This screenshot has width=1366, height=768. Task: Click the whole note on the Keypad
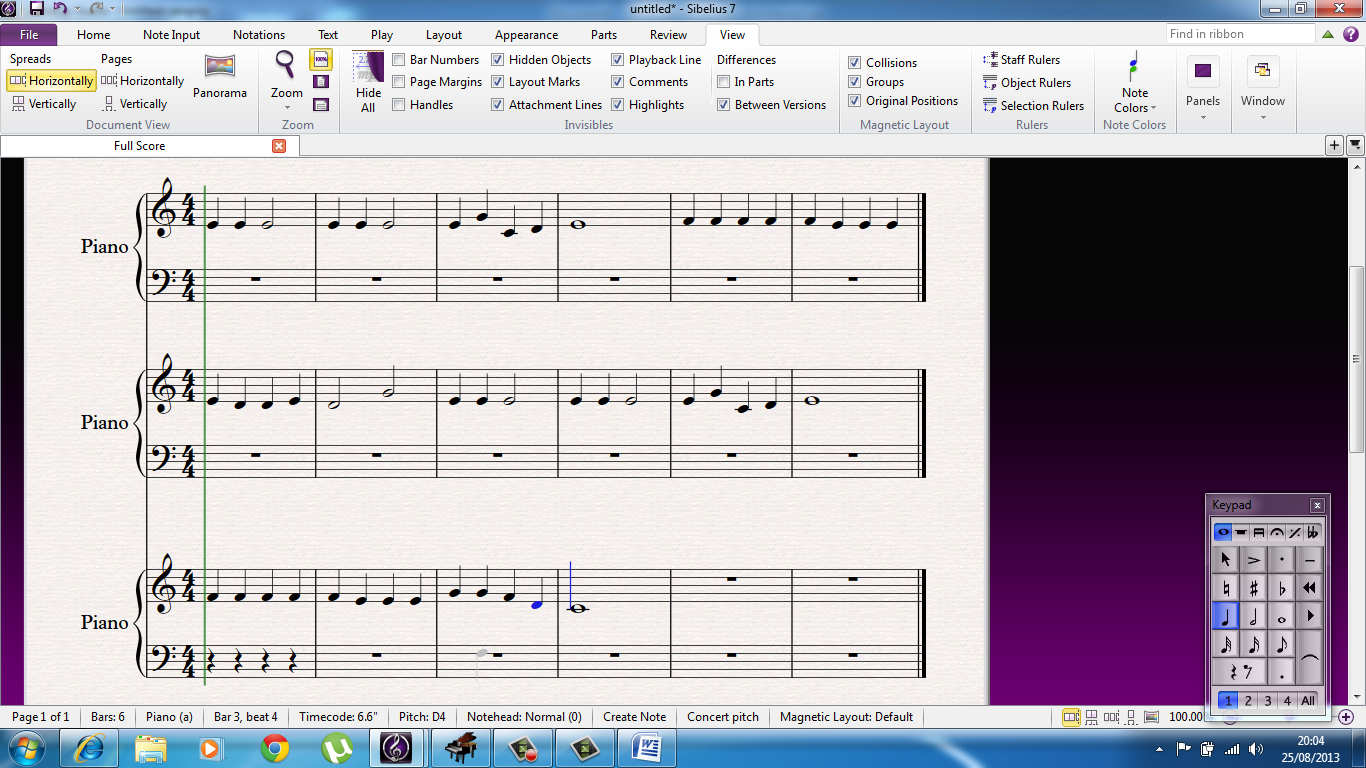pos(1283,616)
